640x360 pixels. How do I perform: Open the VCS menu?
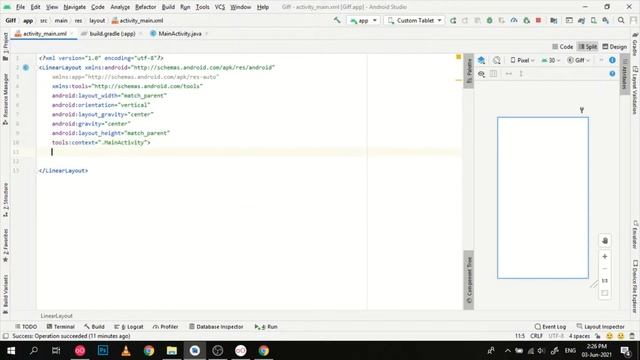pyautogui.click(x=220, y=7)
